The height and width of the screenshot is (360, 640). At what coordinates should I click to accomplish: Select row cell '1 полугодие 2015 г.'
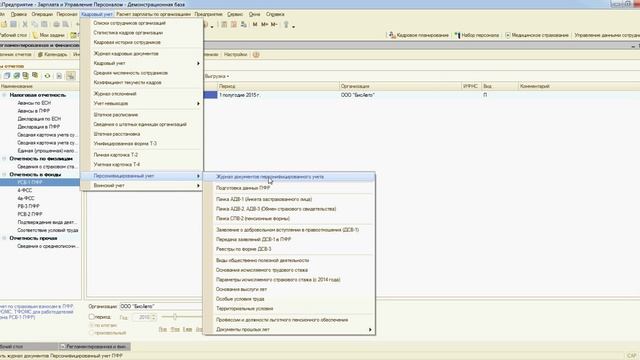coord(278,95)
